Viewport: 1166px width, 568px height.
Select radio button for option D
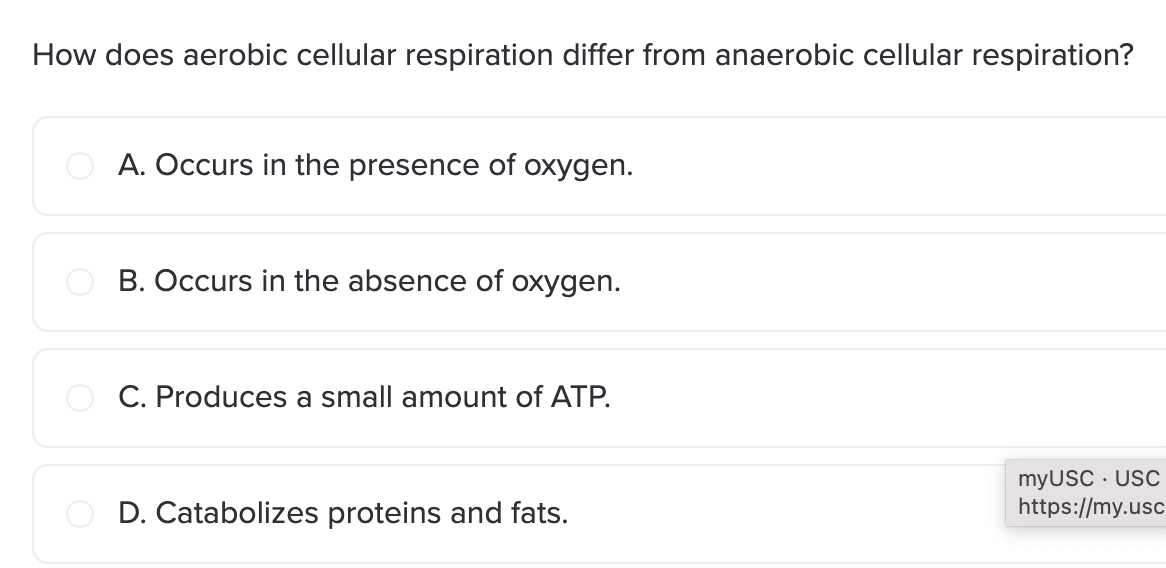[x=80, y=514]
